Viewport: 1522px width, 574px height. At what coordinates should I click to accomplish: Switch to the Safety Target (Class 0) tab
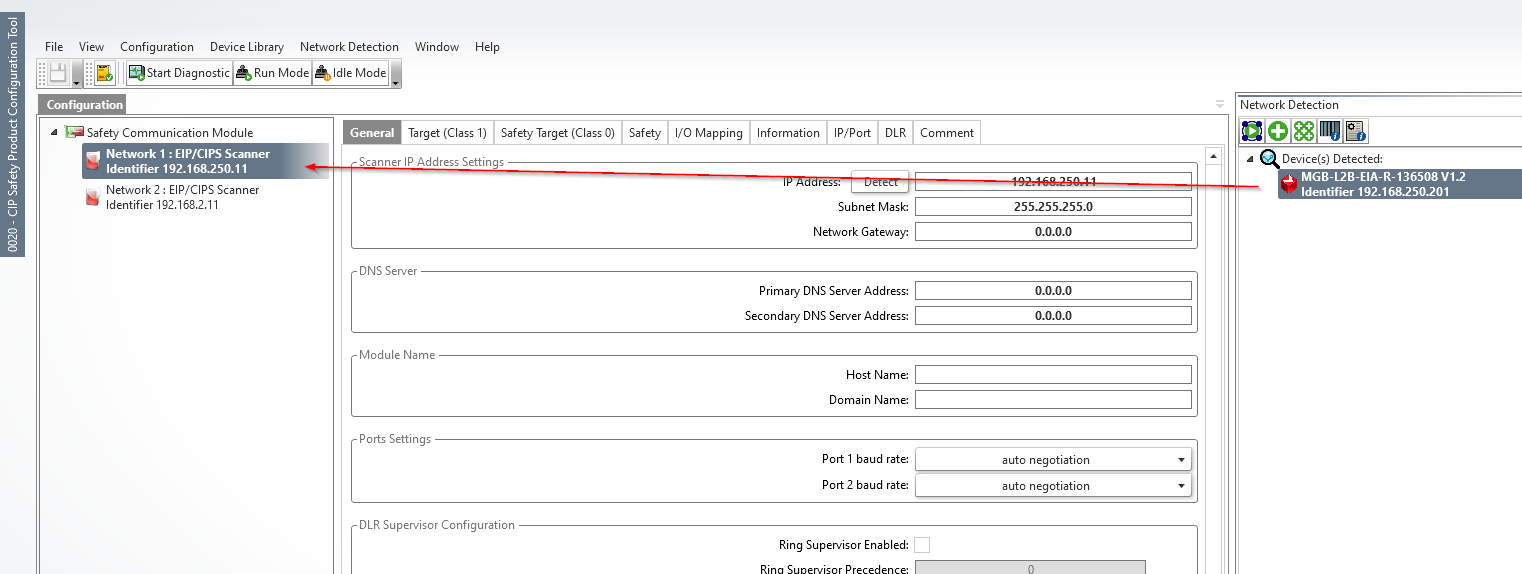pos(557,133)
